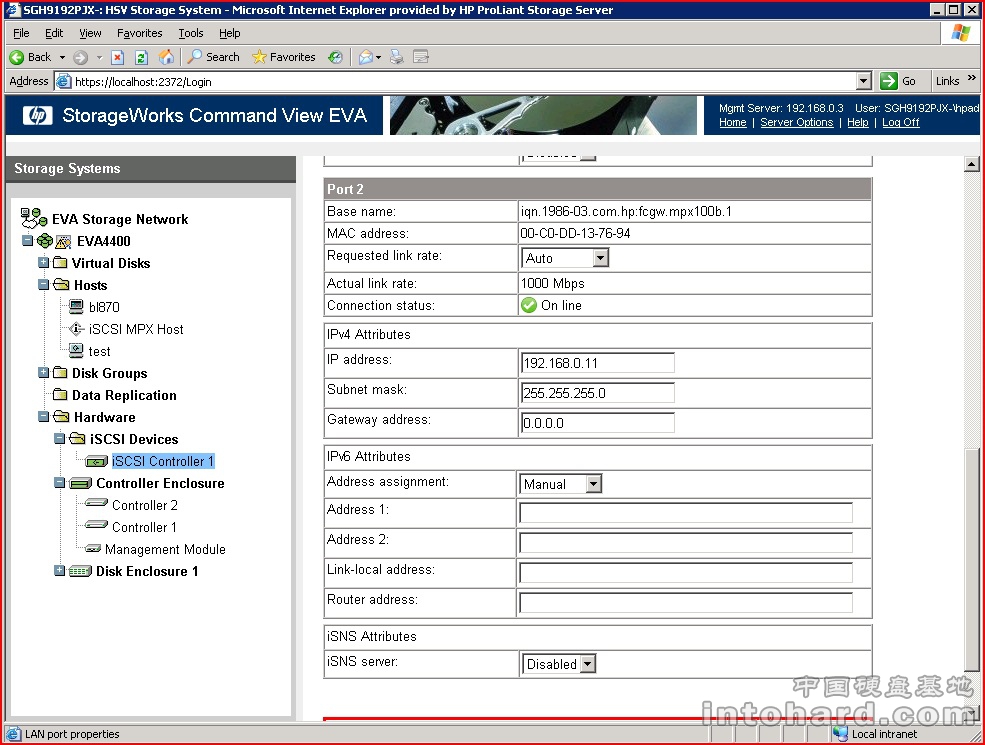Image resolution: width=985 pixels, height=745 pixels.
Task: Collapse the EVA4400 tree node
Action: pos(27,241)
